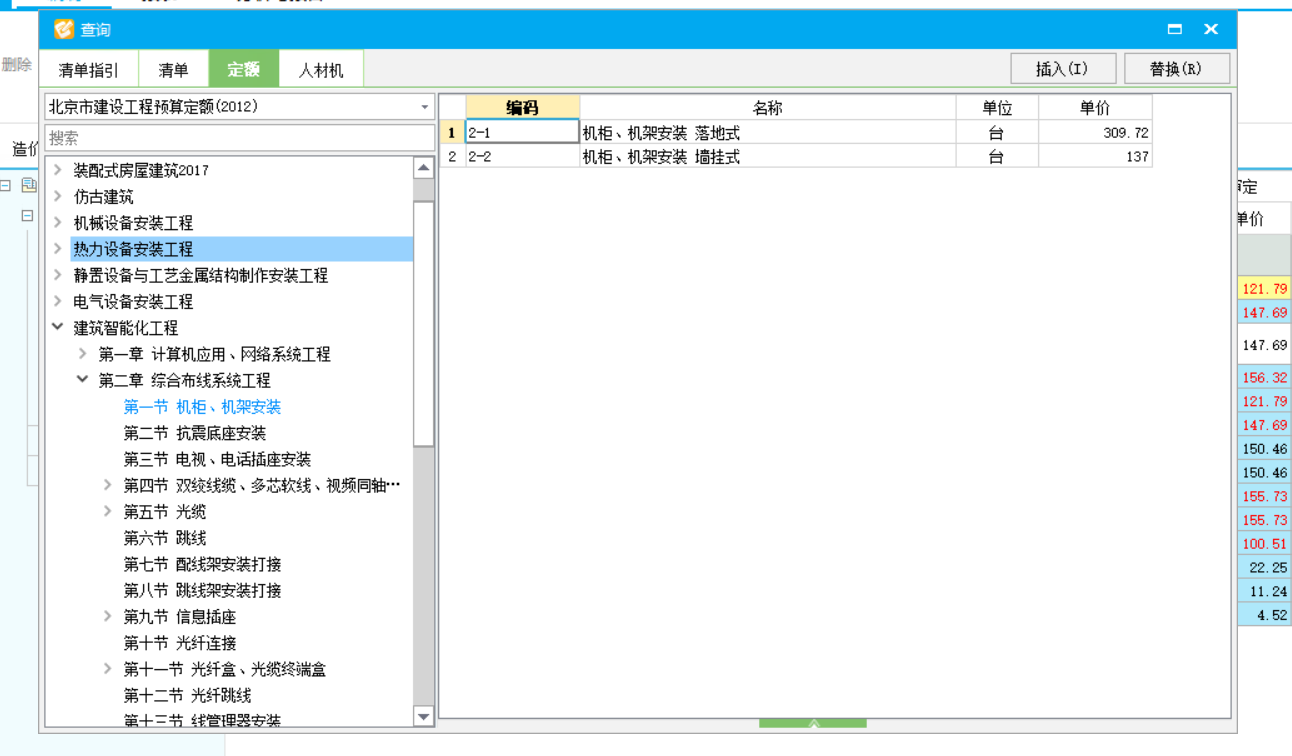Click 机柜、机架安装 落地式 name cell
The image size is (1292, 756).
click(x=767, y=132)
